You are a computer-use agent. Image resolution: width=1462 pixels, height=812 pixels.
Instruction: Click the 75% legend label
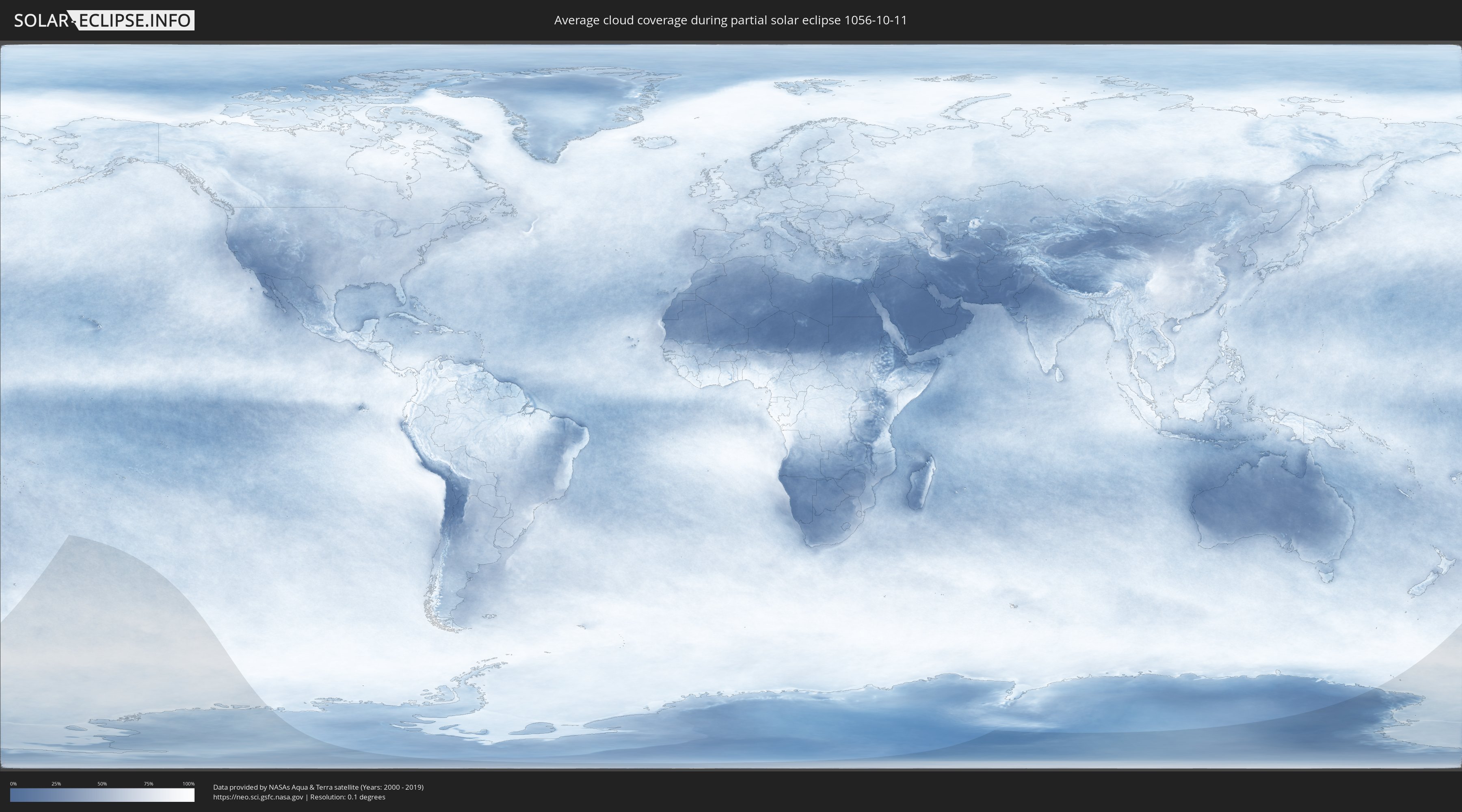pyautogui.click(x=148, y=784)
